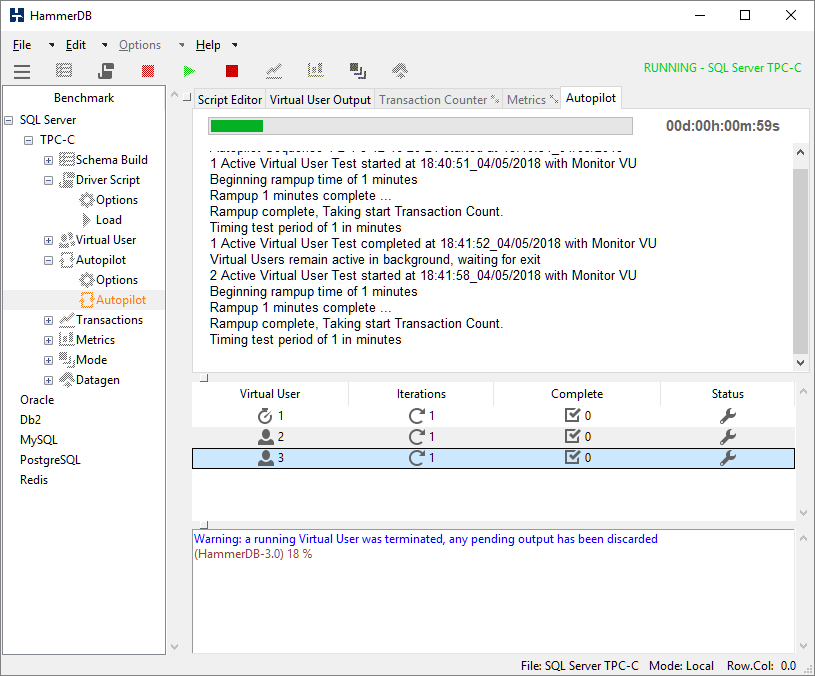Click the Destroy Virtual Users red grid icon
The image size is (815, 676).
pyautogui.click(x=148, y=71)
